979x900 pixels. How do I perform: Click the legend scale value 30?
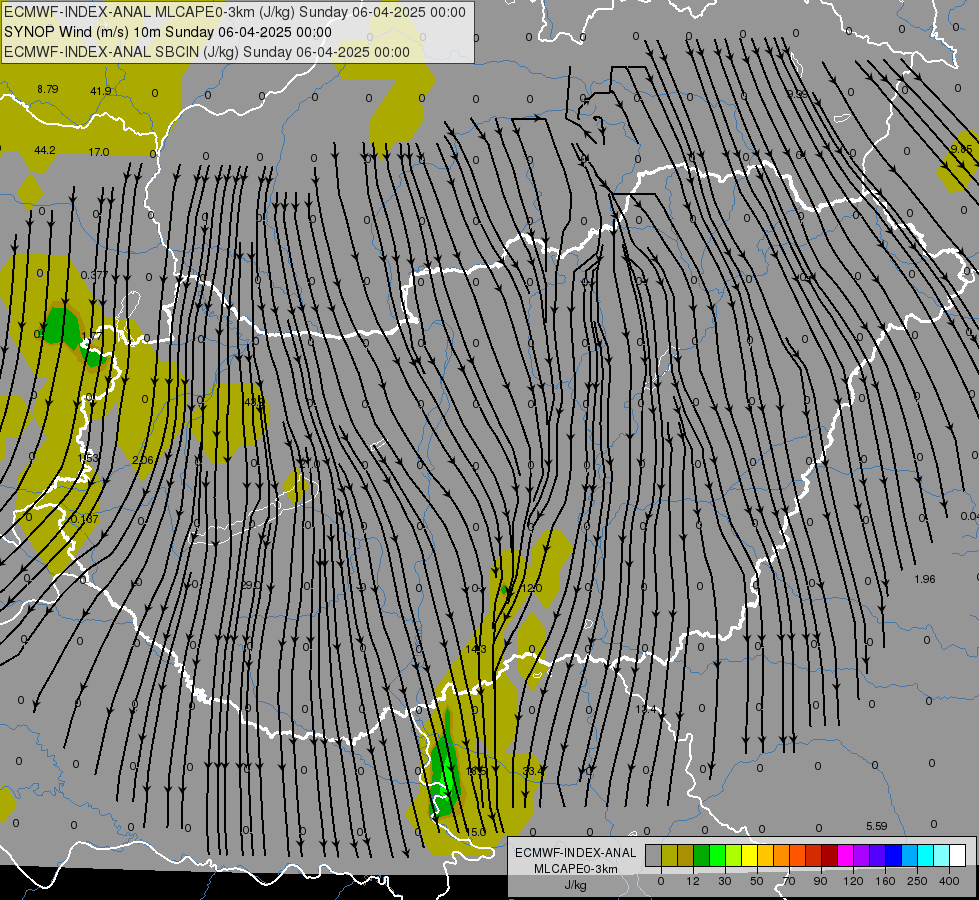click(x=725, y=881)
